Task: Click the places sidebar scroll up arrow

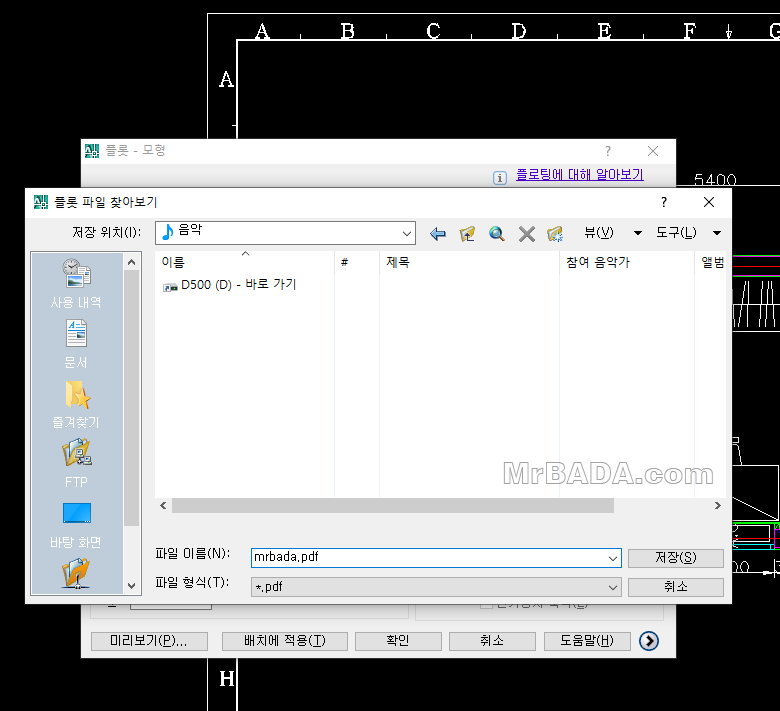Action: point(131,262)
